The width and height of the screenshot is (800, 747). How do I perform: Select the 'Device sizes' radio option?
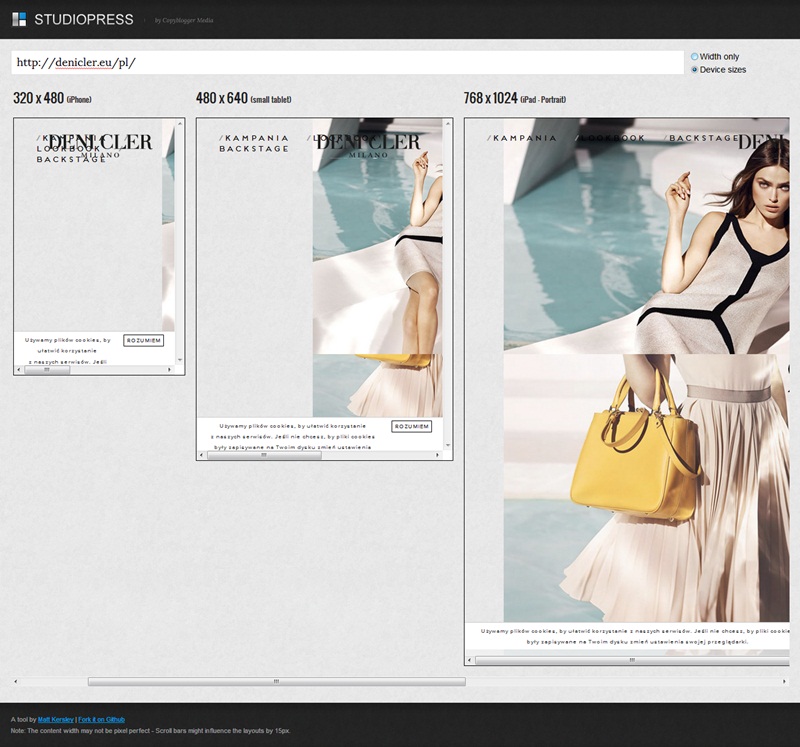click(694, 69)
